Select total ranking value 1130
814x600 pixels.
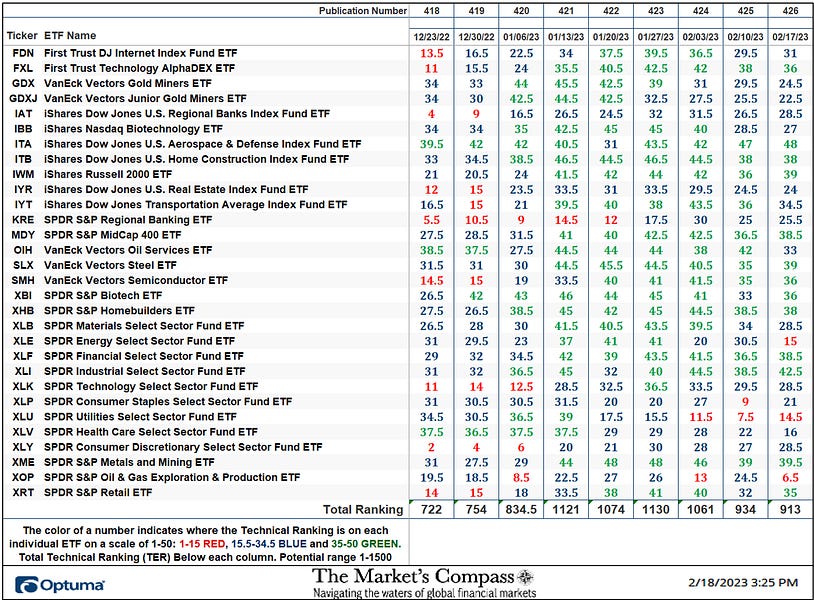tap(656, 510)
